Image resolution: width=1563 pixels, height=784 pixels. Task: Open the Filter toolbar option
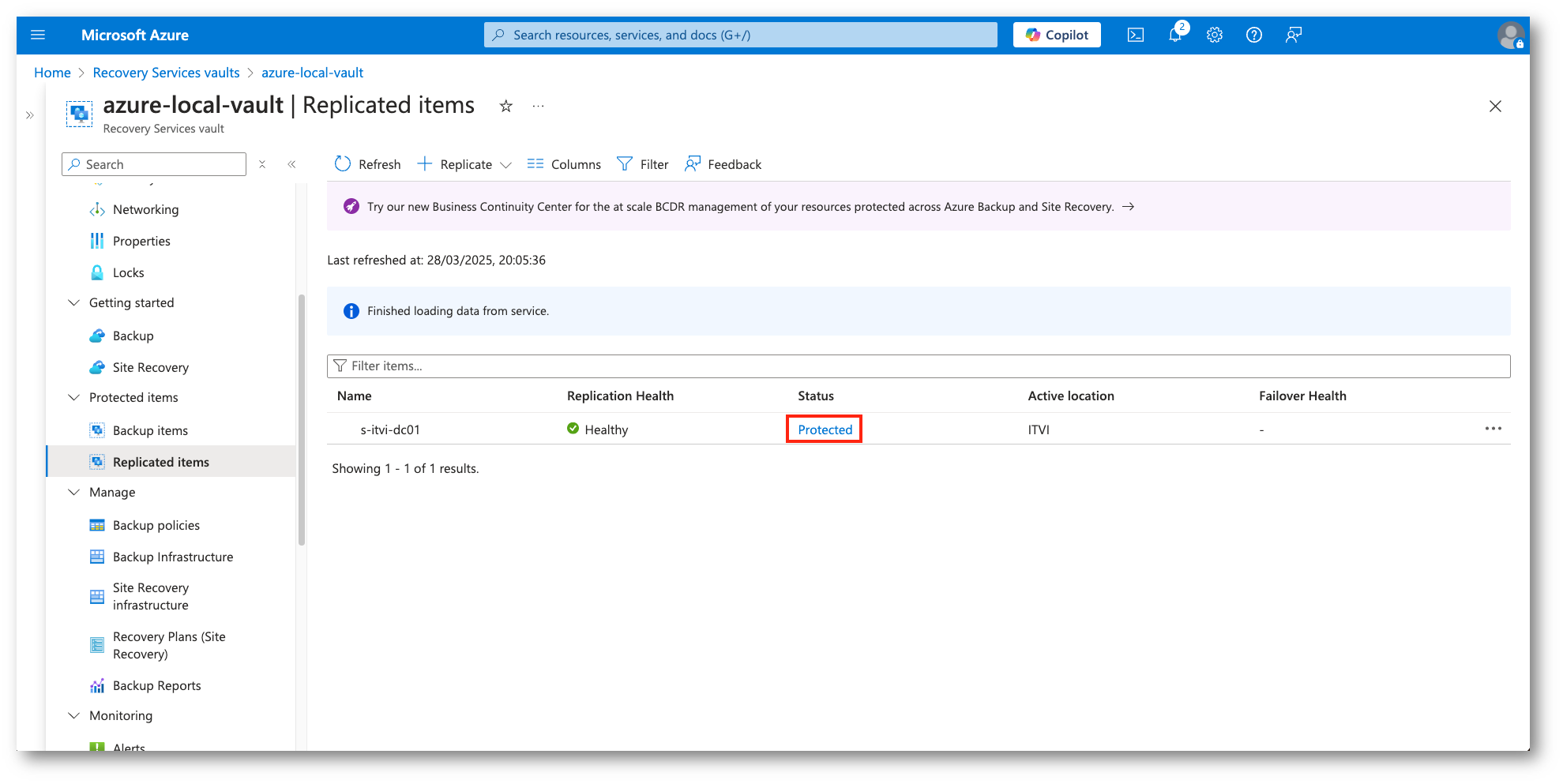pos(643,164)
